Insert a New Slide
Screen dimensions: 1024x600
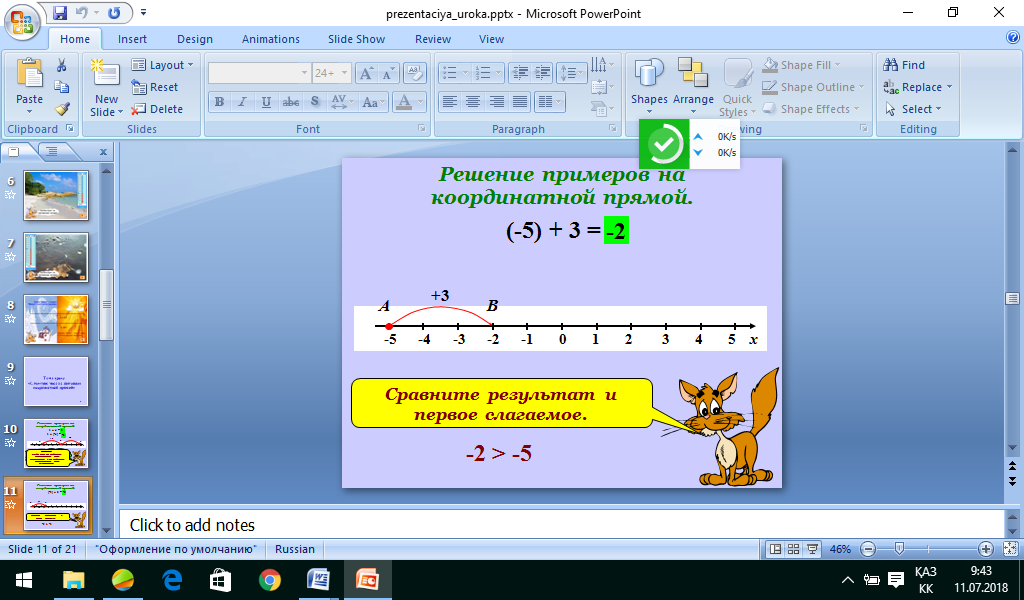click(x=106, y=87)
